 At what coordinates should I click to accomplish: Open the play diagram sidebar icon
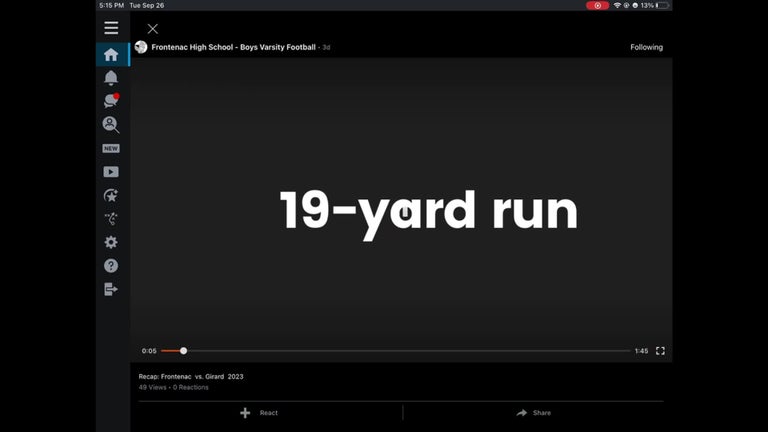coord(111,219)
